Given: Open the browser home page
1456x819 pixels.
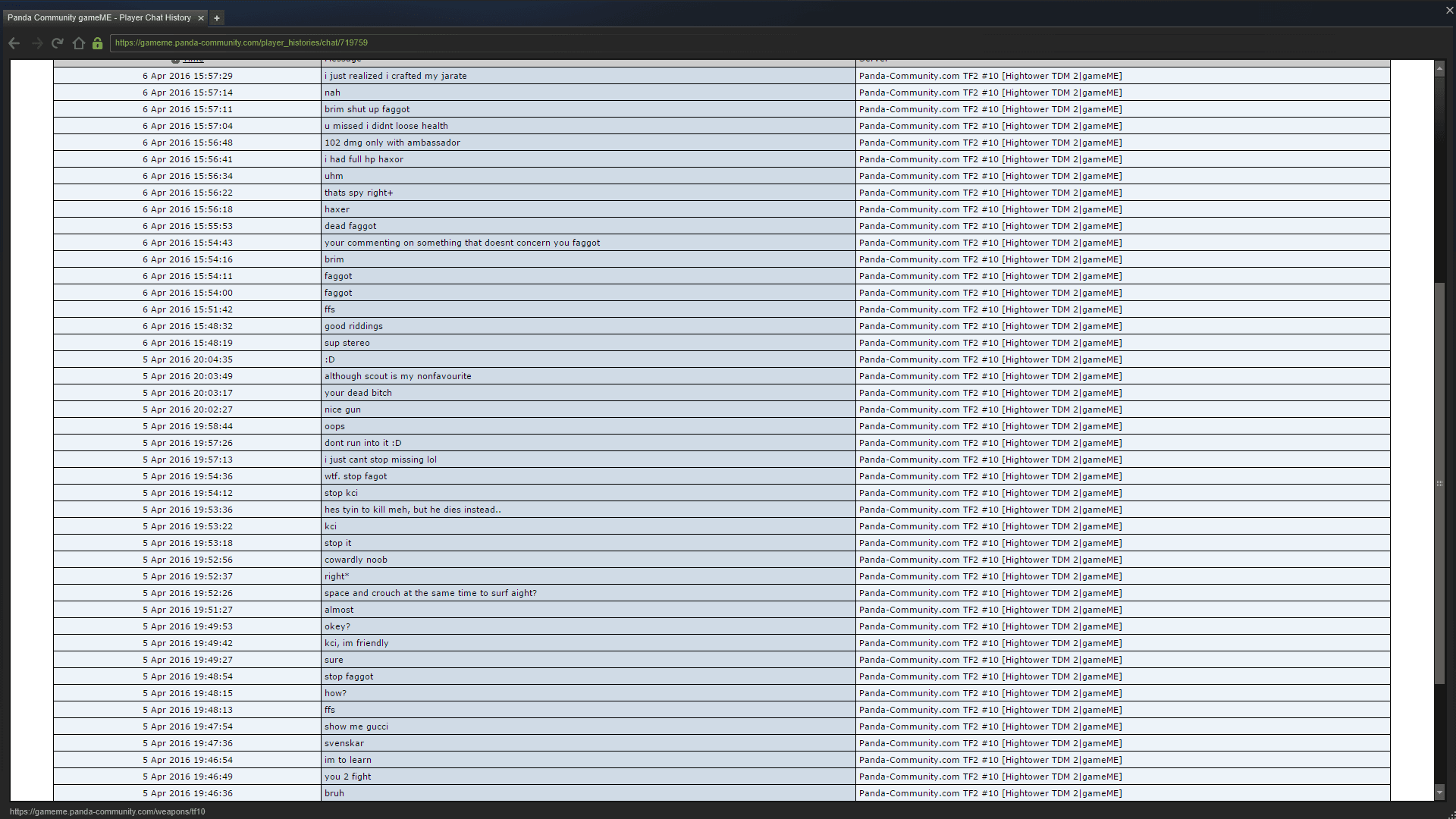Looking at the screenshot, I should 78,43.
